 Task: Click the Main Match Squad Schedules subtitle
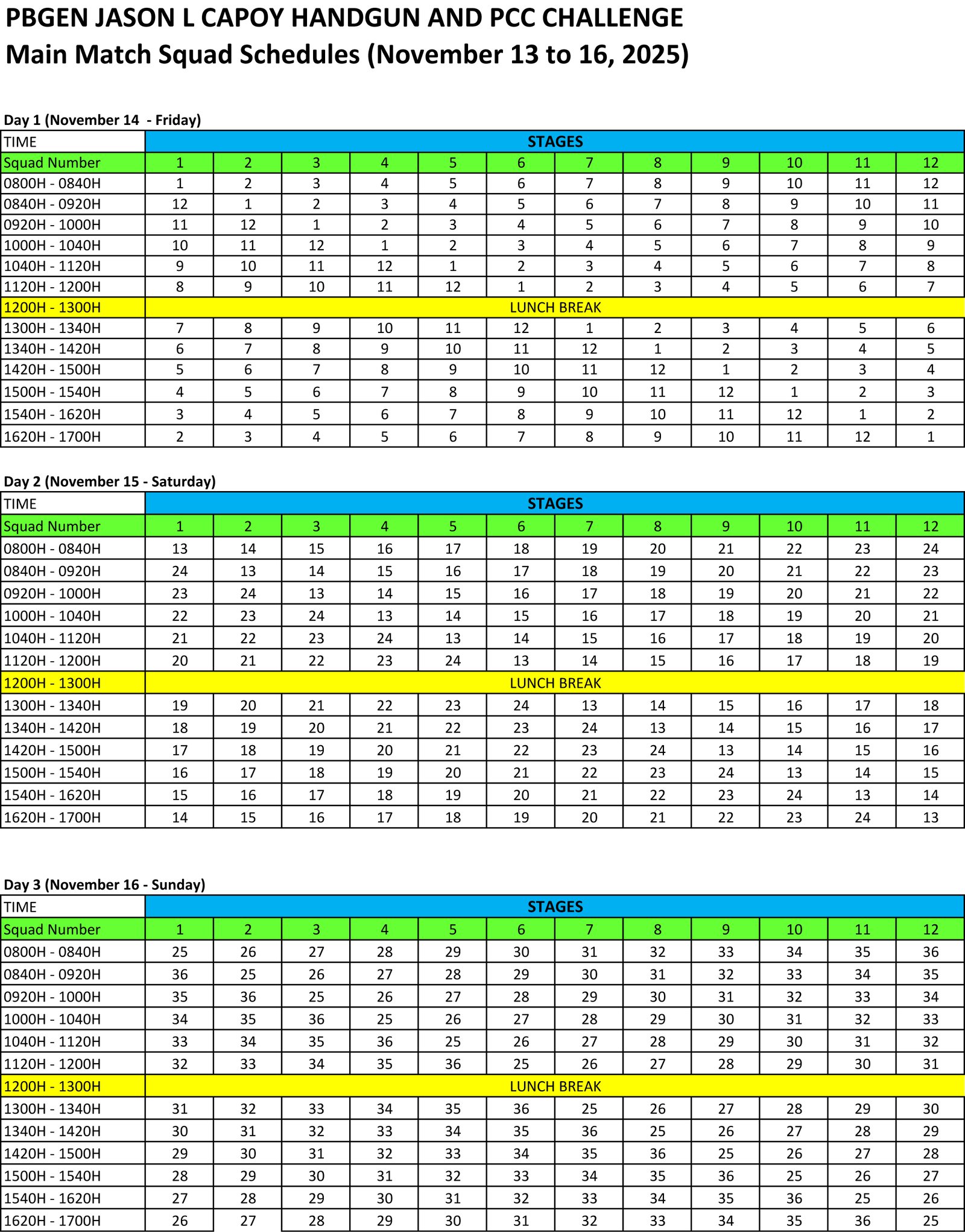(347, 54)
